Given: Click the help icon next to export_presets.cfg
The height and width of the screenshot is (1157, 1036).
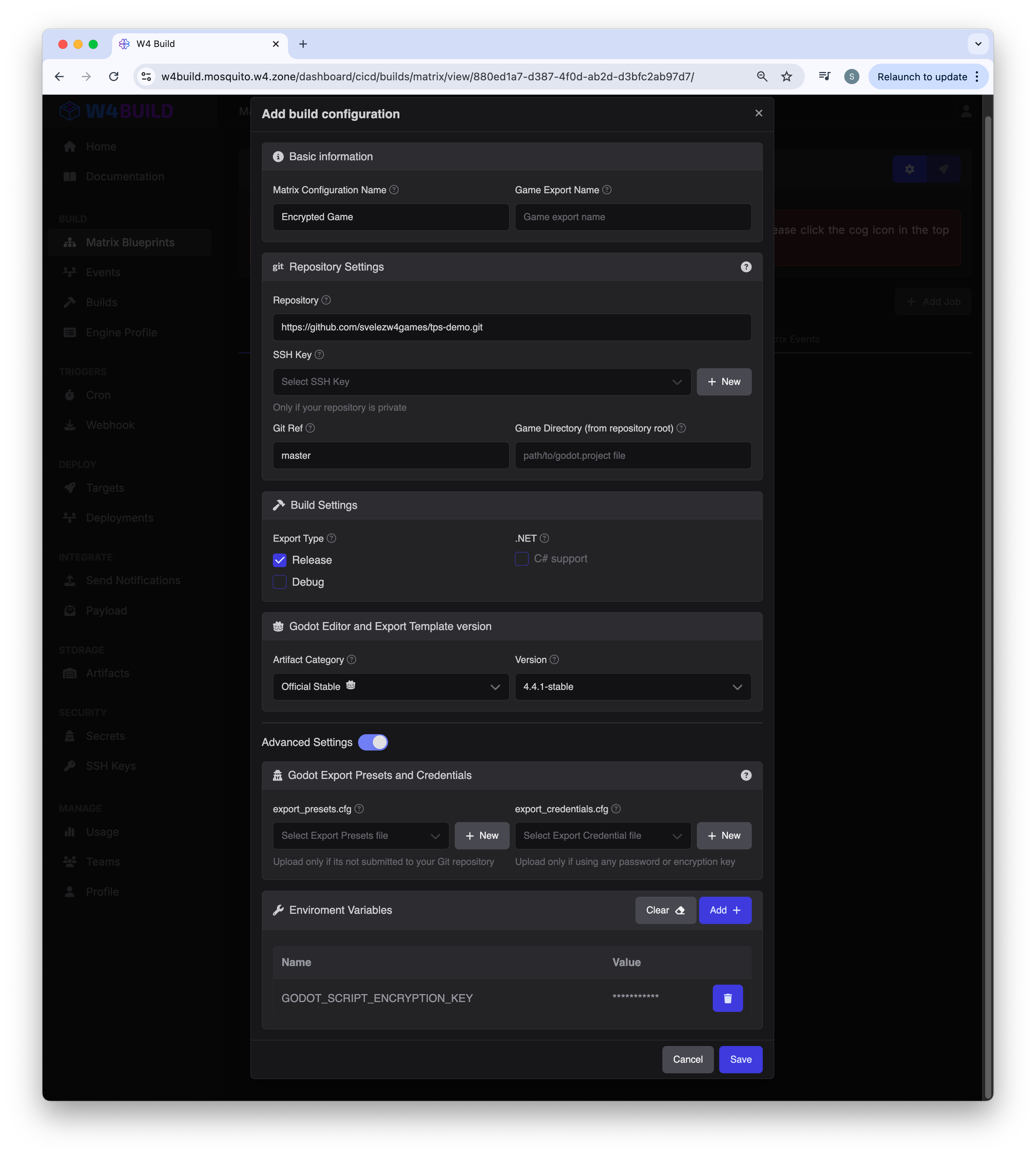Looking at the screenshot, I should 359,809.
